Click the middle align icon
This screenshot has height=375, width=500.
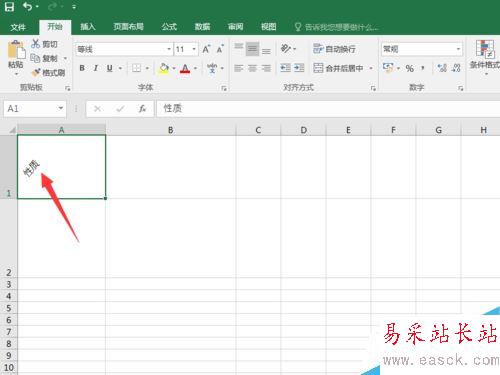click(252, 49)
